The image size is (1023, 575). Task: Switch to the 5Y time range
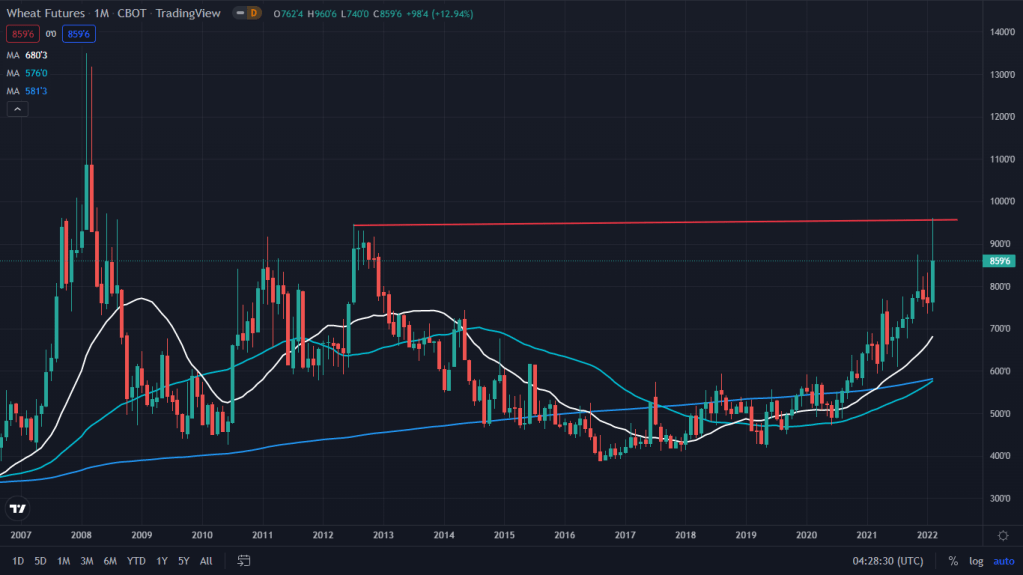183,561
